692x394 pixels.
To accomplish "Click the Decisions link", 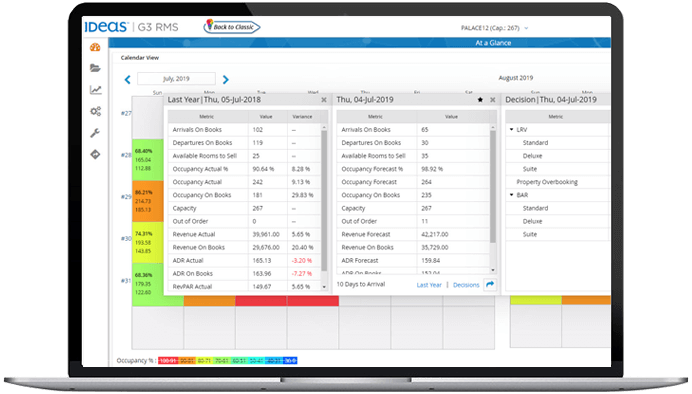I will pyautogui.click(x=466, y=285).
